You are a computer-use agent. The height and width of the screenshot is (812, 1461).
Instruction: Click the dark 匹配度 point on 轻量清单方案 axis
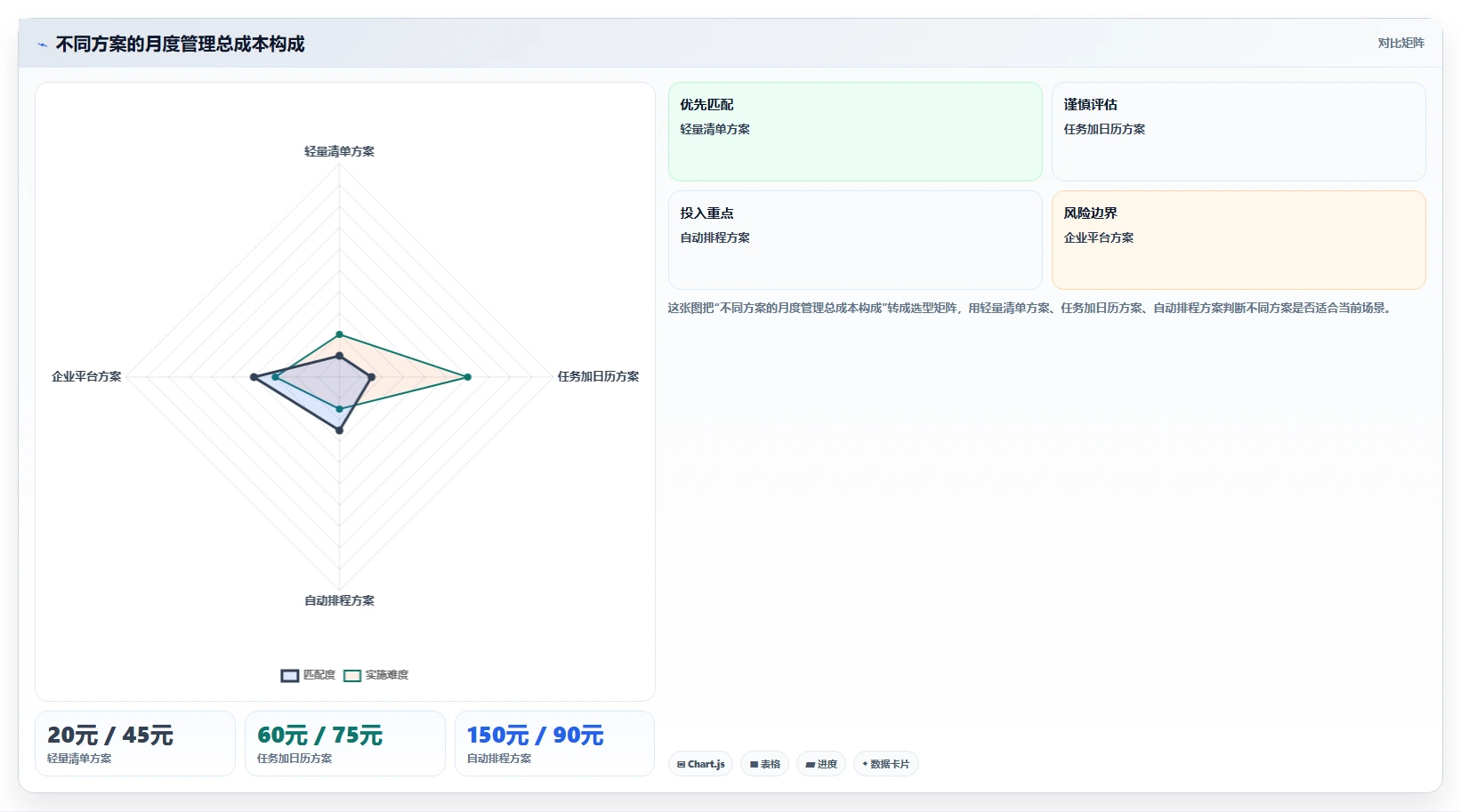pyautogui.click(x=339, y=356)
